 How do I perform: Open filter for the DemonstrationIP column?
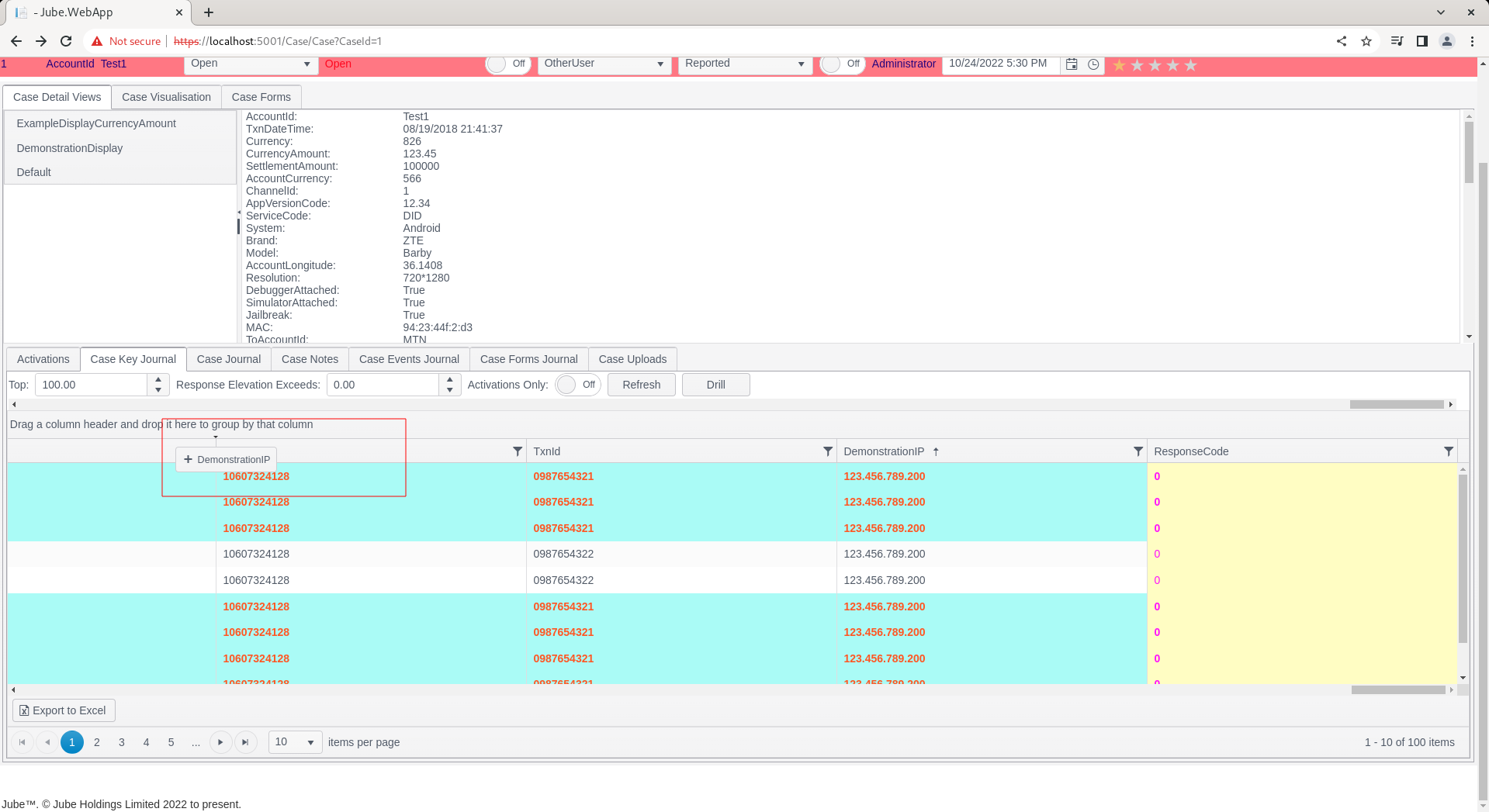[x=1138, y=451]
